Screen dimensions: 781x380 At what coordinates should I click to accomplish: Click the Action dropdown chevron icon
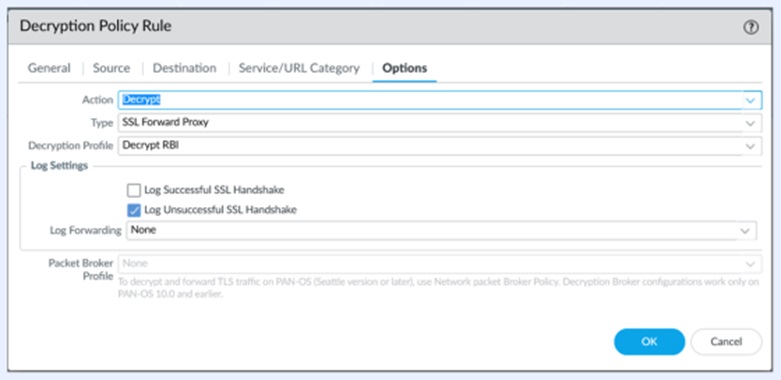[750, 100]
